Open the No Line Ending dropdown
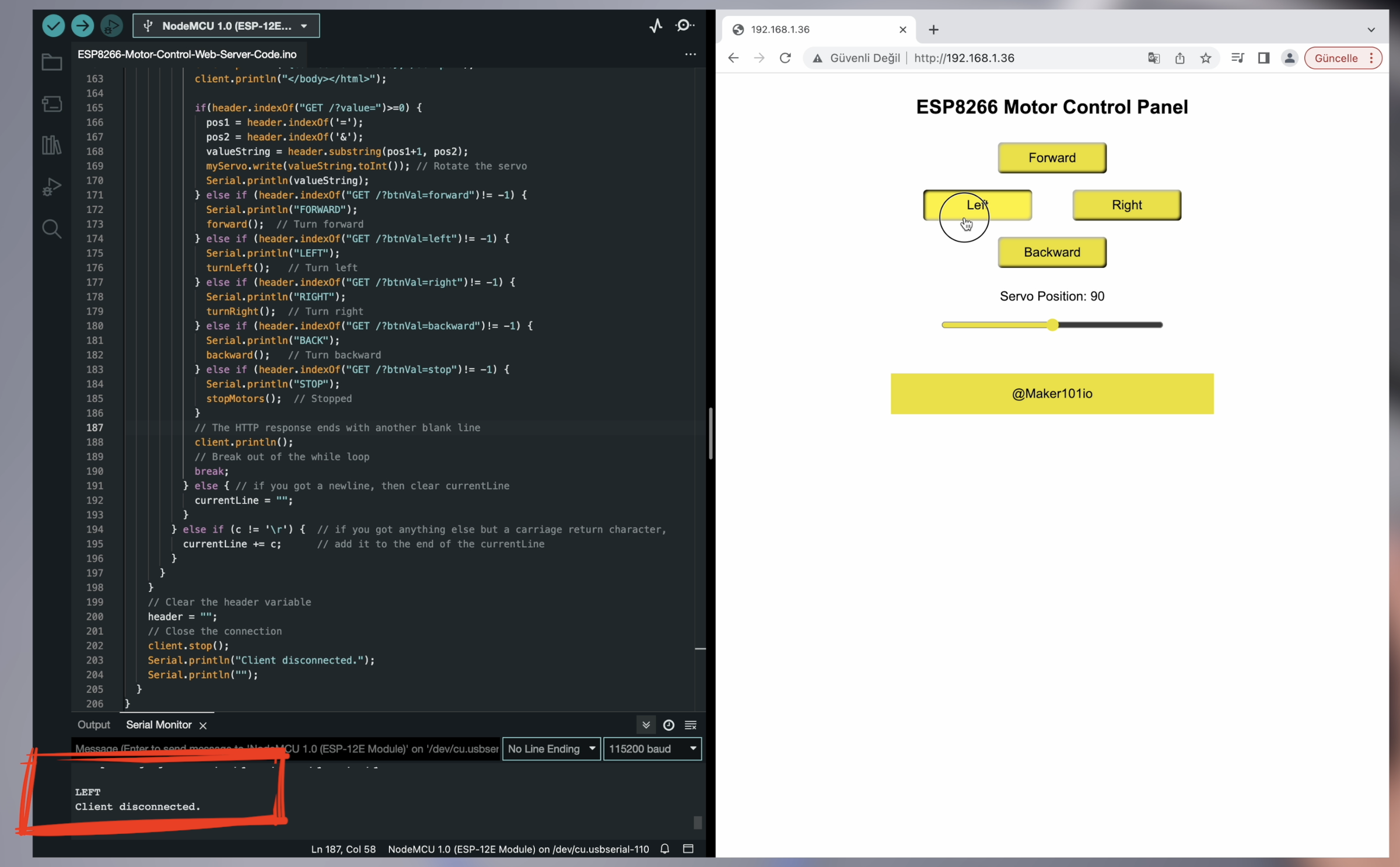This screenshot has width=1400, height=867. coord(551,749)
